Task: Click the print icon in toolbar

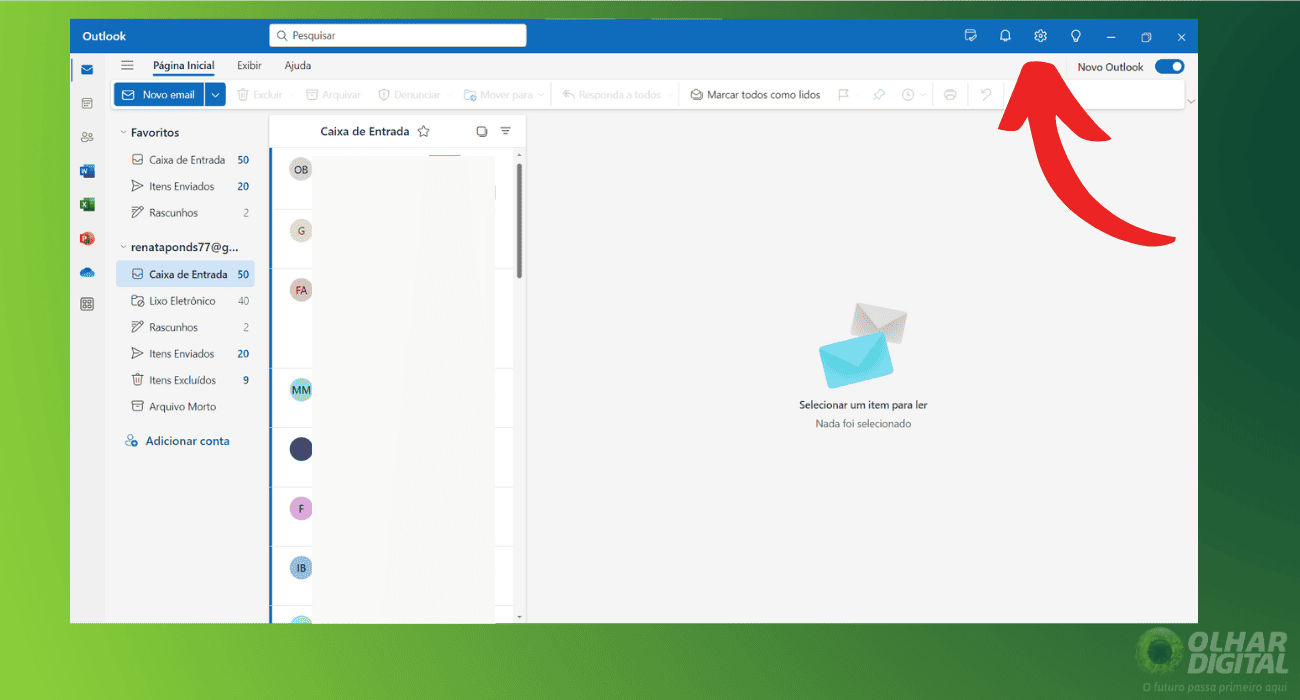Action: pos(950,94)
